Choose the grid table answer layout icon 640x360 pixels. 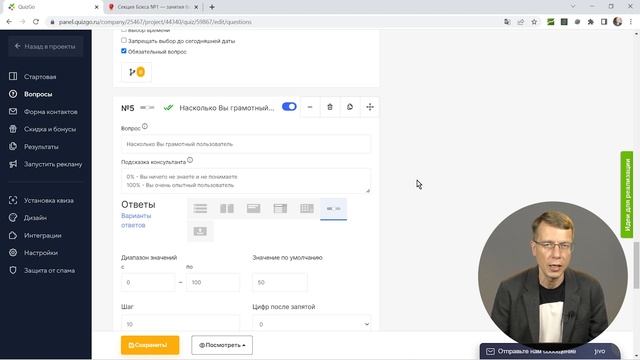(x=307, y=209)
